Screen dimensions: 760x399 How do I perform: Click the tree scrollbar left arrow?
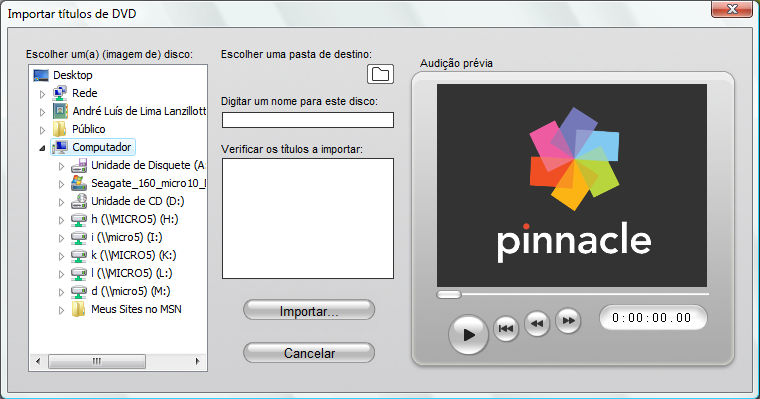coord(38,361)
